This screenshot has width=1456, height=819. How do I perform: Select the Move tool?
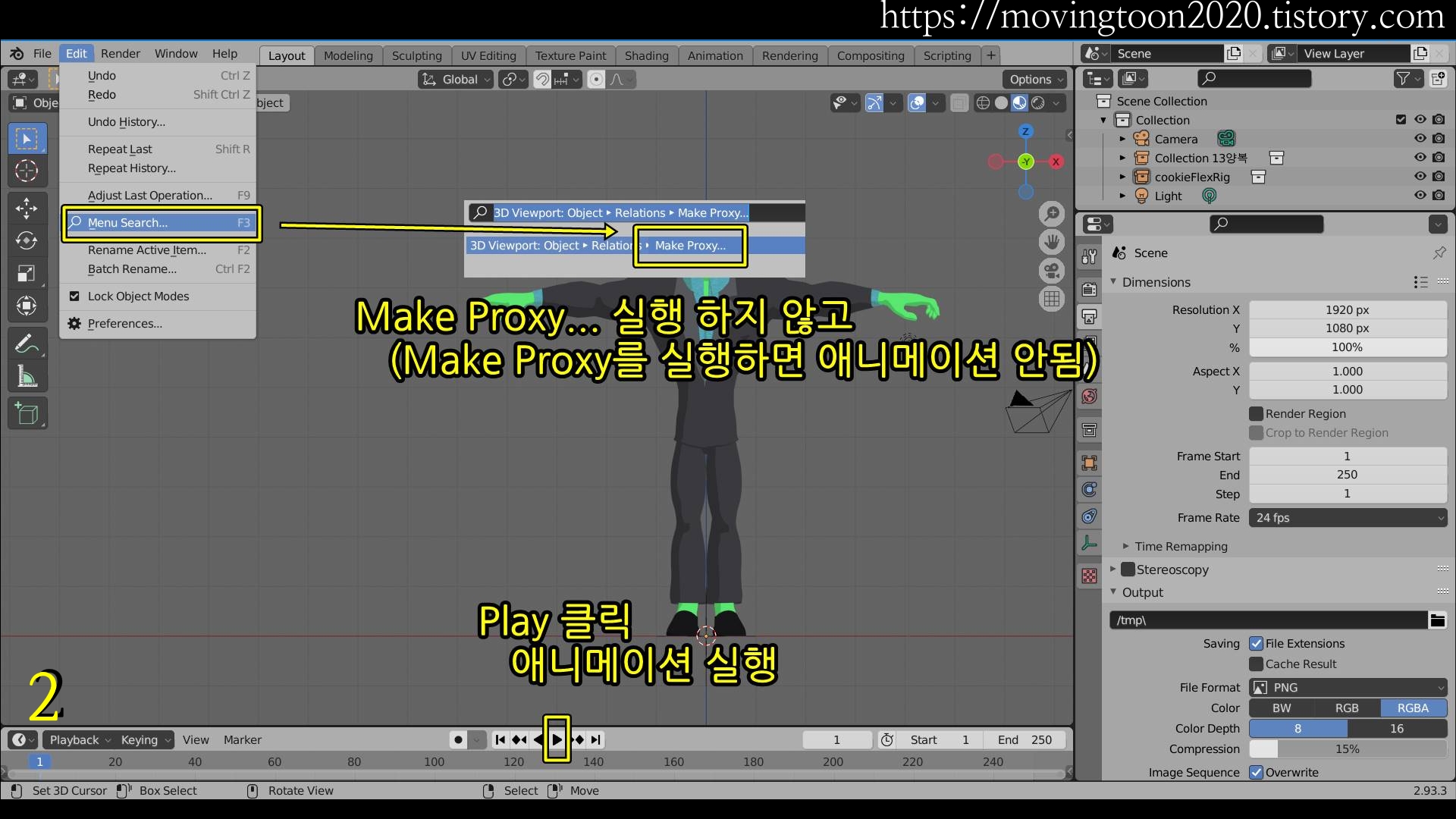tap(27, 209)
